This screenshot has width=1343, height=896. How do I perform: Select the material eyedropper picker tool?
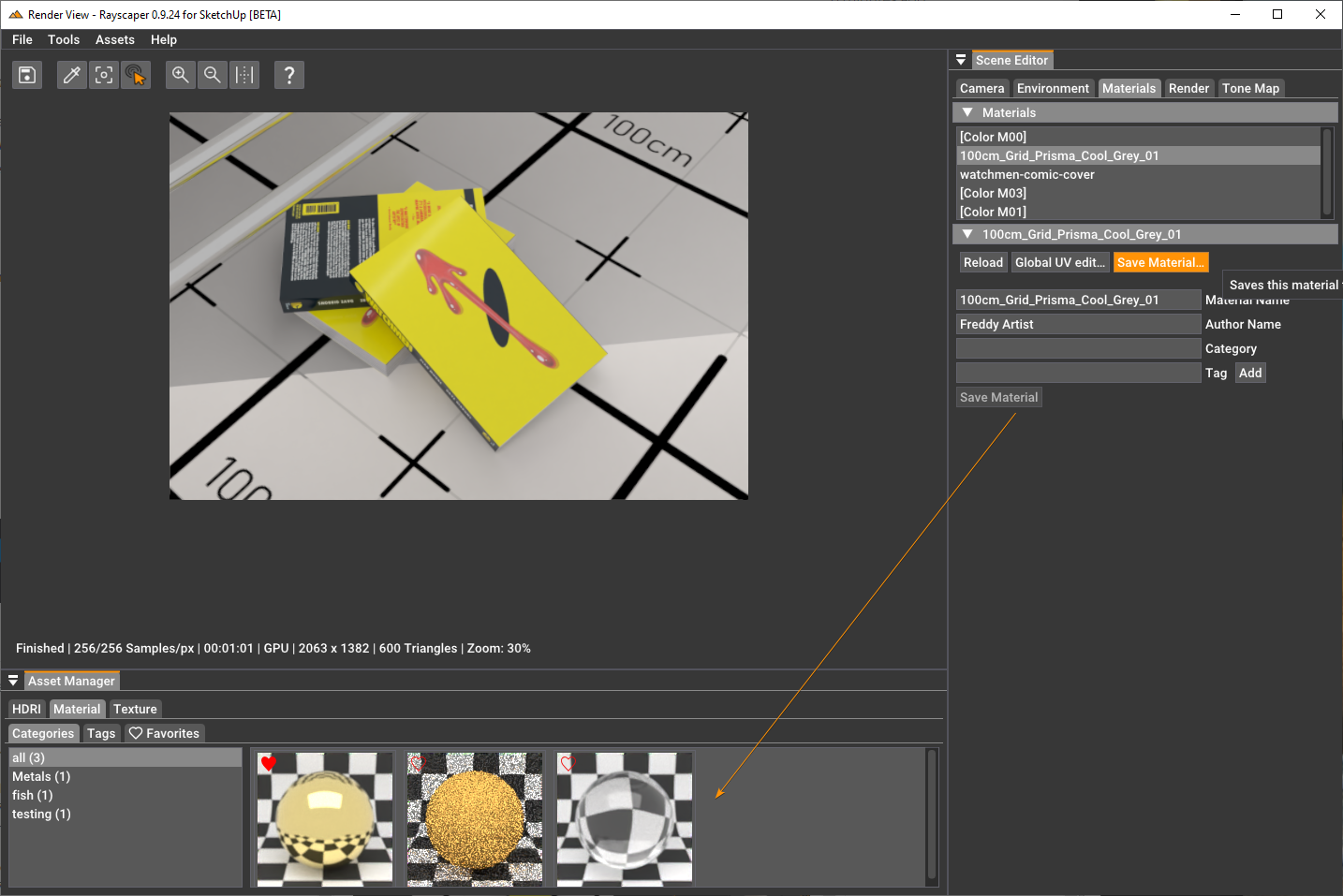tap(72, 75)
